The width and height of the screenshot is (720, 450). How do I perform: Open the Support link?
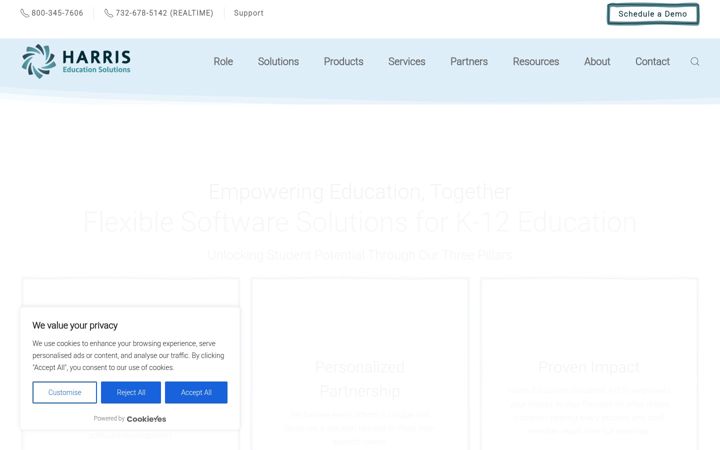point(248,13)
